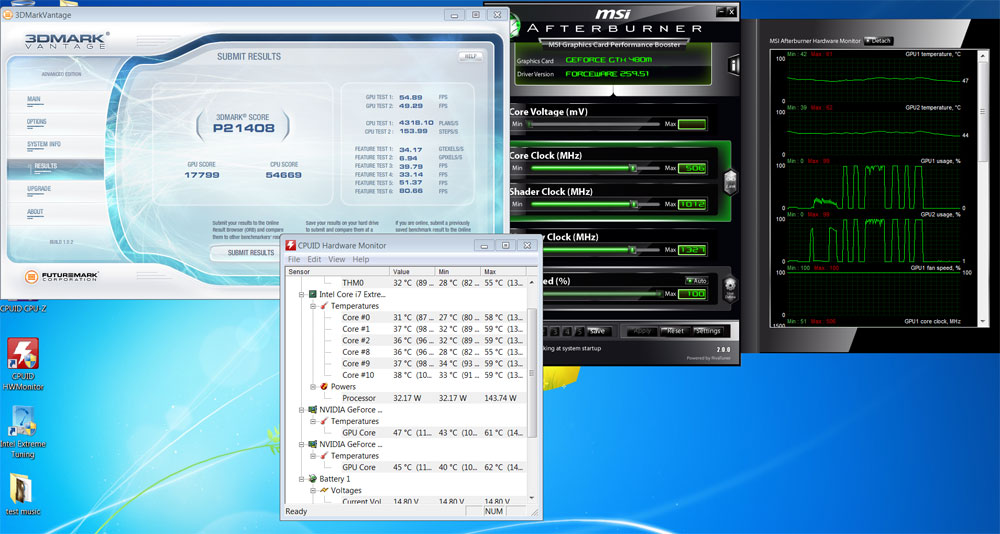The image size is (1000, 534).
Task: Click the Powers node flame icon
Action: tap(324, 387)
